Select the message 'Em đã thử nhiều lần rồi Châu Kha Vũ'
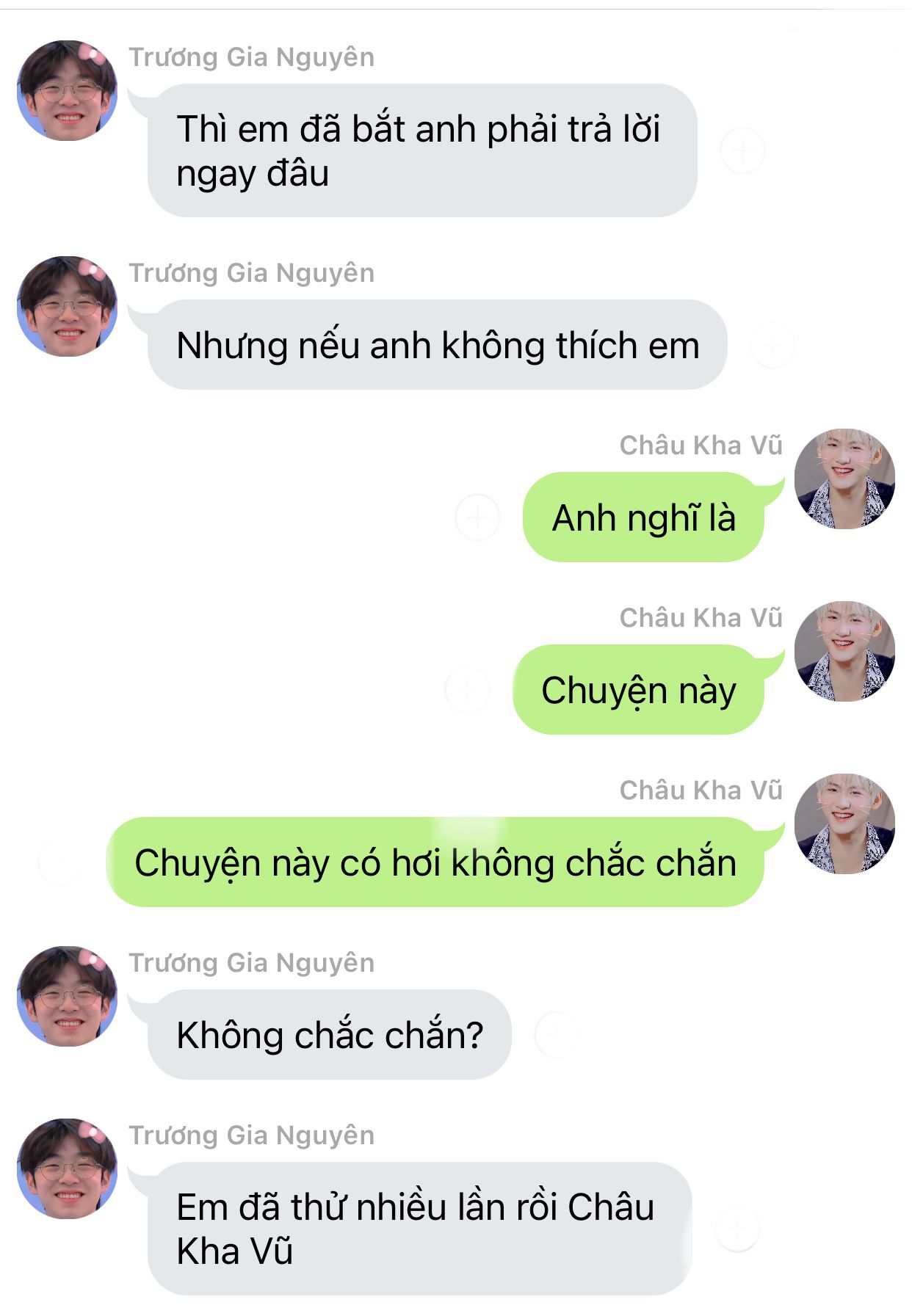This screenshot has width=912, height=1316. click(x=419, y=1229)
